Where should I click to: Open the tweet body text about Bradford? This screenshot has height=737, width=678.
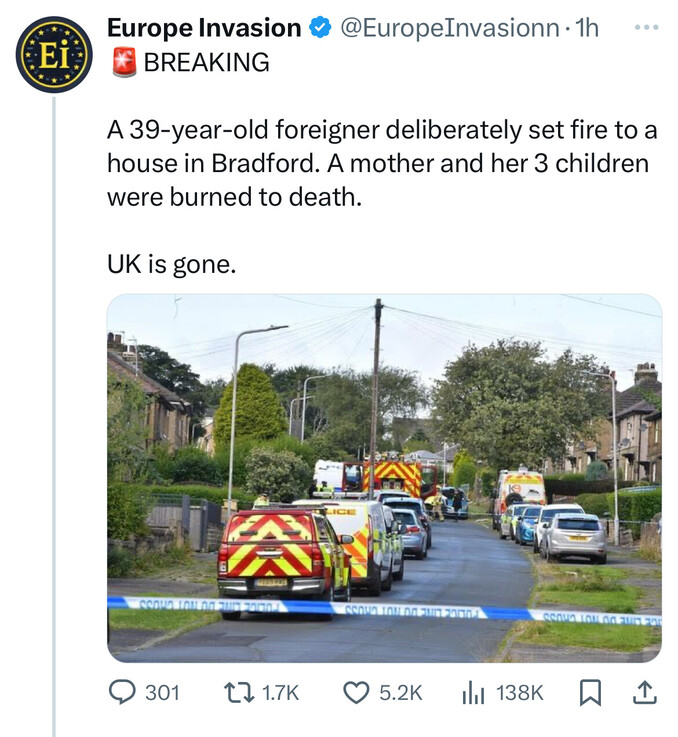(382, 163)
